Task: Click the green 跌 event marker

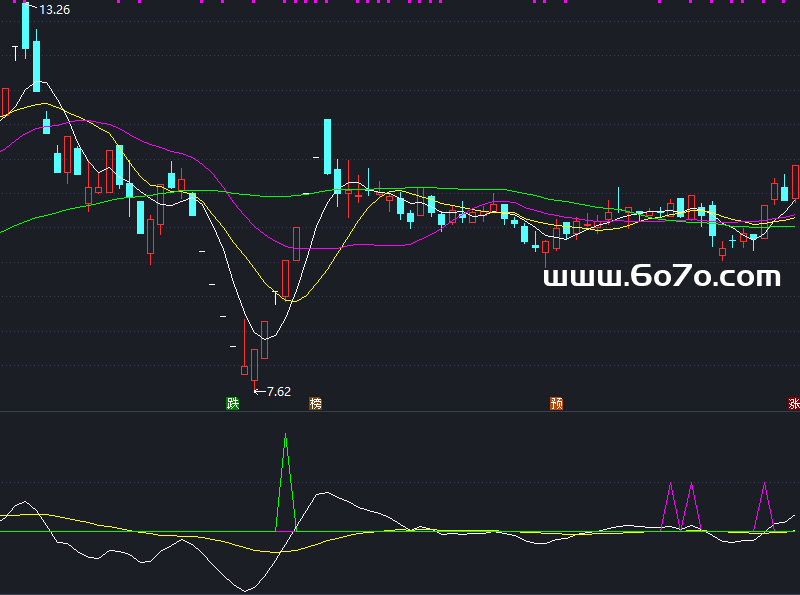Action: [233, 403]
